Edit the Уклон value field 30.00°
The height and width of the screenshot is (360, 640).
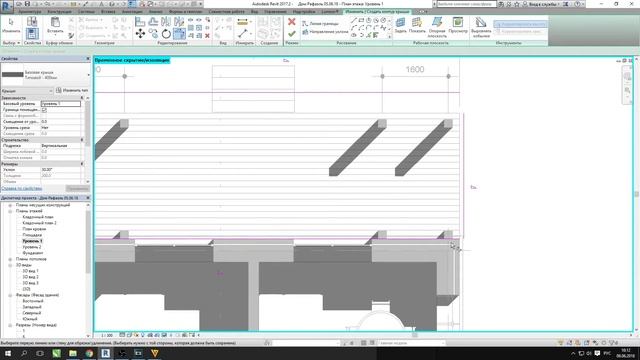(x=60, y=169)
